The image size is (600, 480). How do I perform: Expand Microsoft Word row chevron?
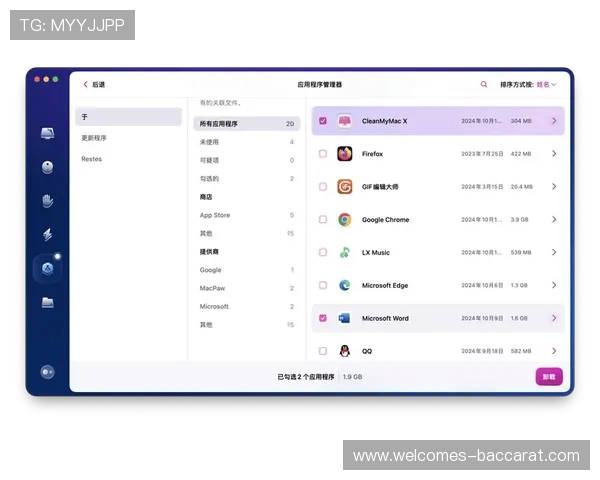coord(554,318)
